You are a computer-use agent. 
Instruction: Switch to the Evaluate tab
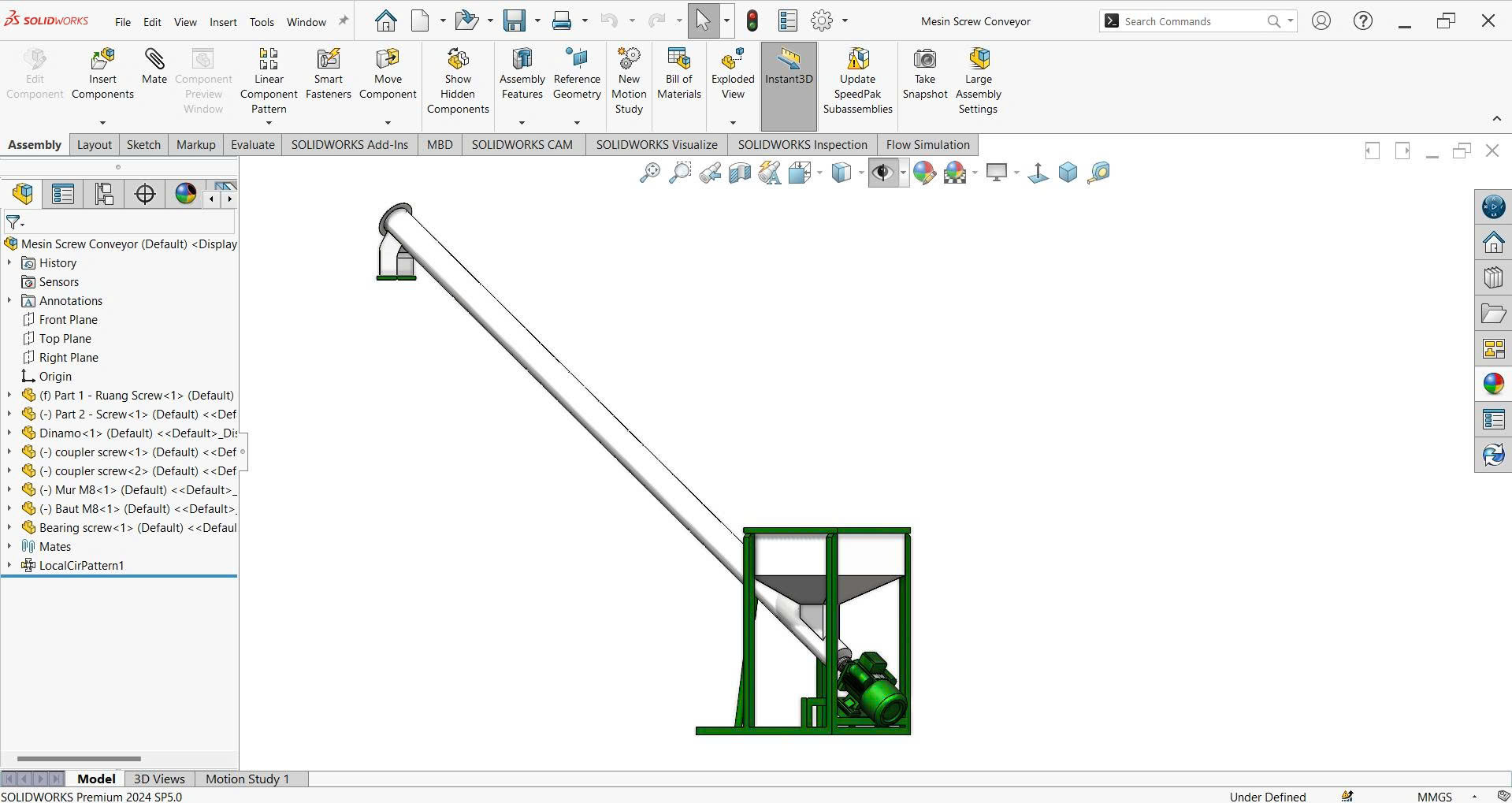coord(252,145)
